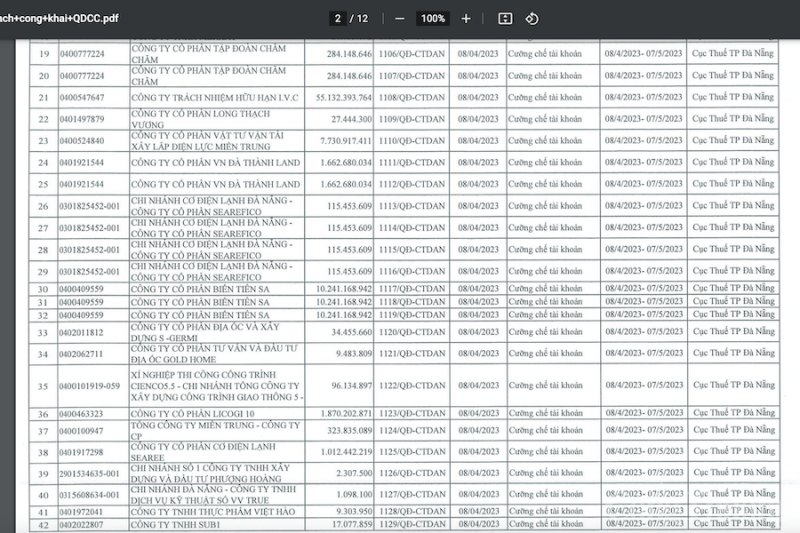The width and height of the screenshot is (800, 533).
Task: Click tax code 0400777224 in row 19
Action: coord(82,54)
